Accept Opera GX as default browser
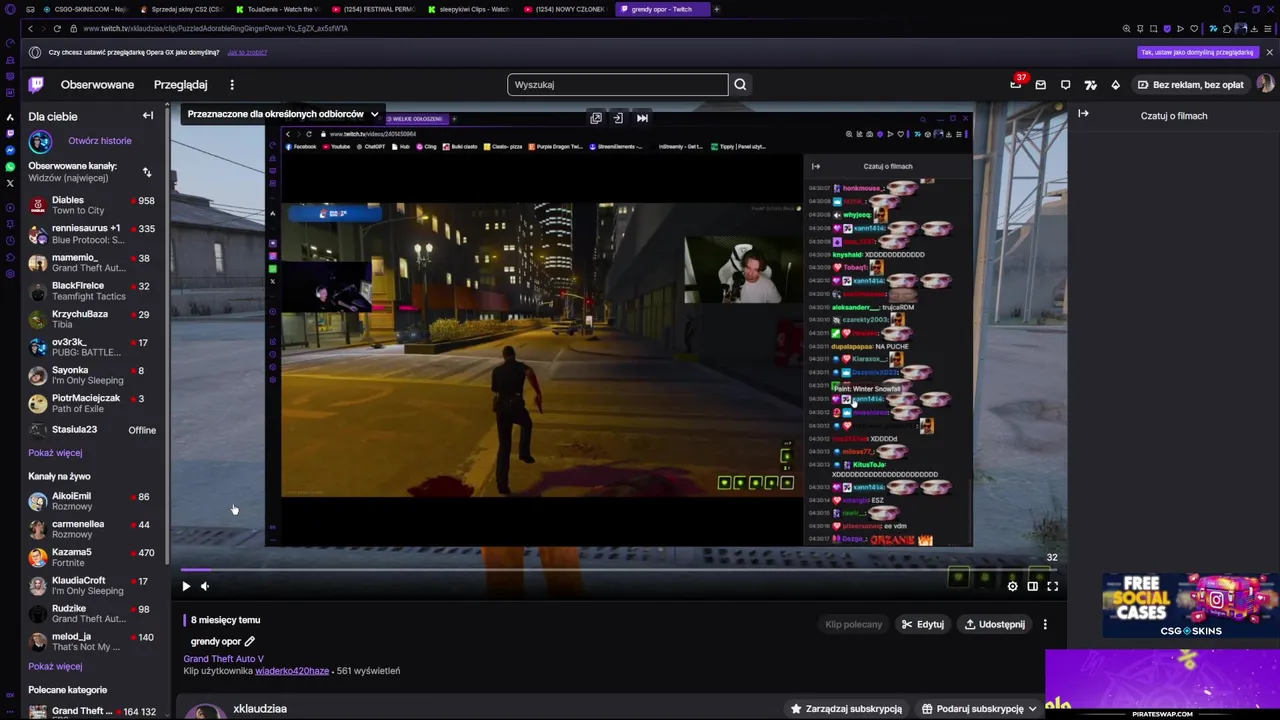The image size is (1280, 720). tap(1197, 52)
